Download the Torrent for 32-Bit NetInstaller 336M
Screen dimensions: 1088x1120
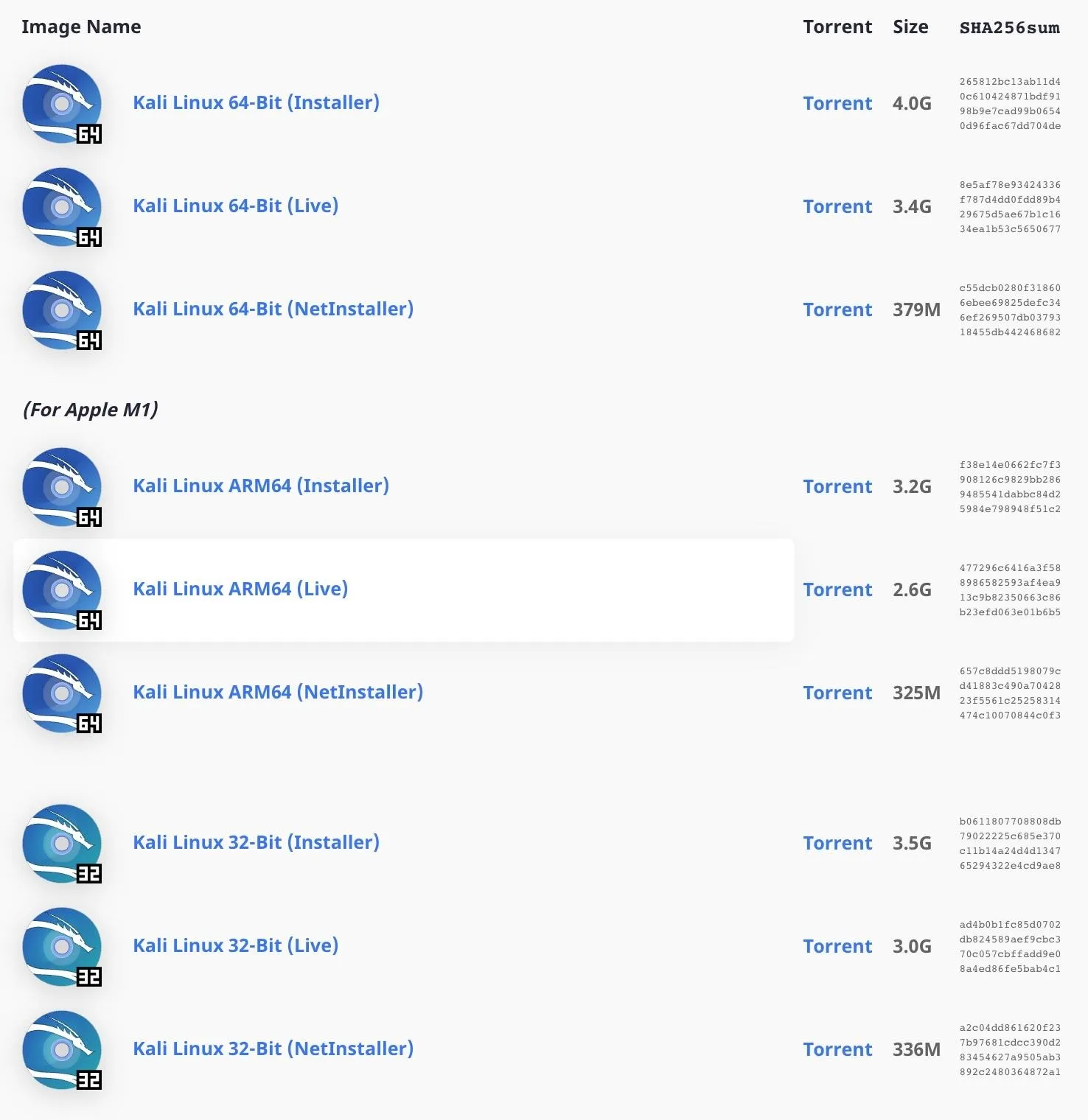click(837, 1049)
